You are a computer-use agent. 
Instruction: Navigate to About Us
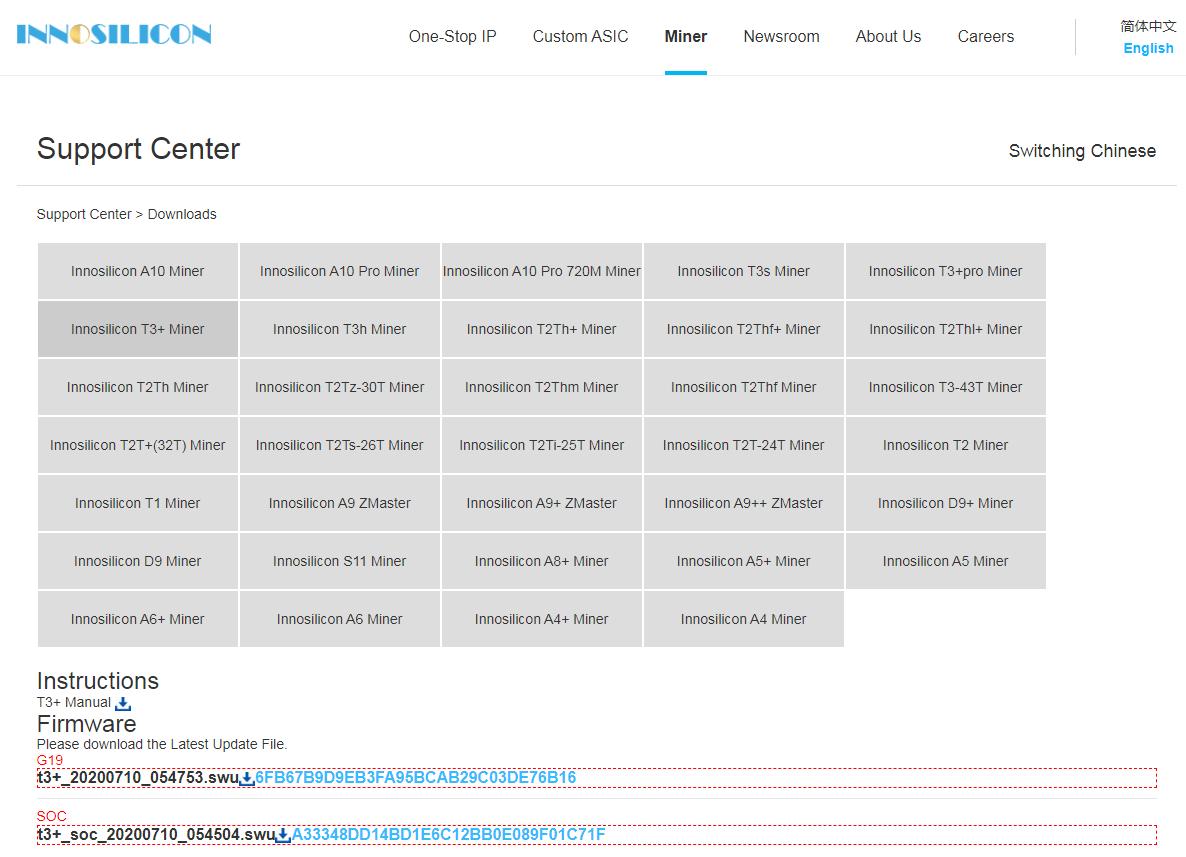pyautogui.click(x=888, y=37)
